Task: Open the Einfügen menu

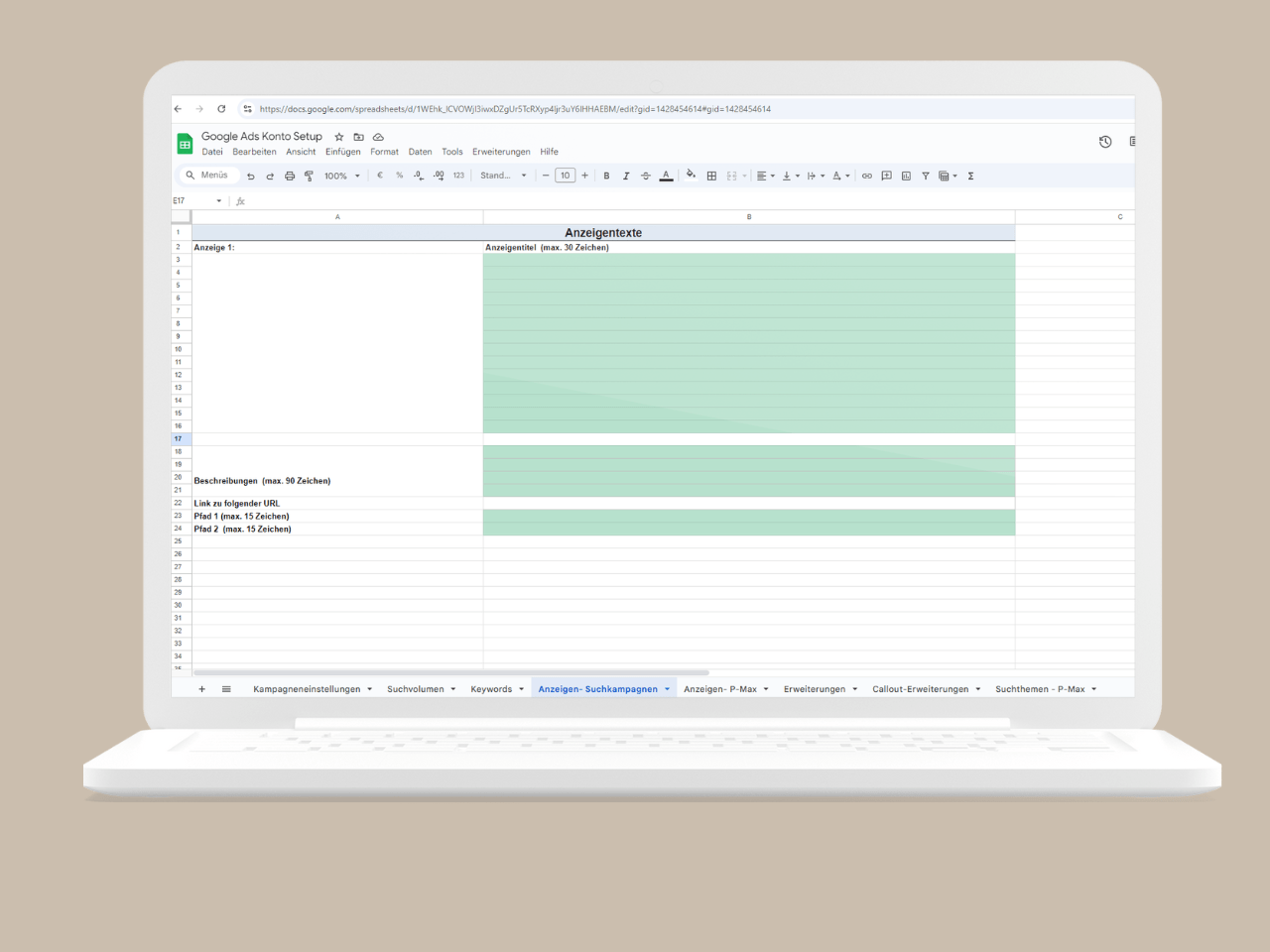Action: (342, 152)
